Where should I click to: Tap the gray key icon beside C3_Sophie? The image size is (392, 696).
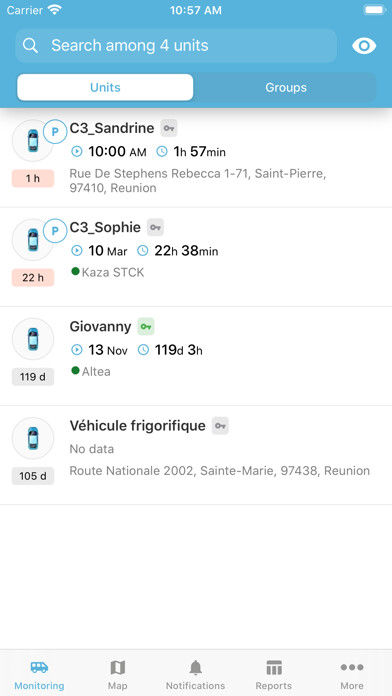[x=155, y=228]
